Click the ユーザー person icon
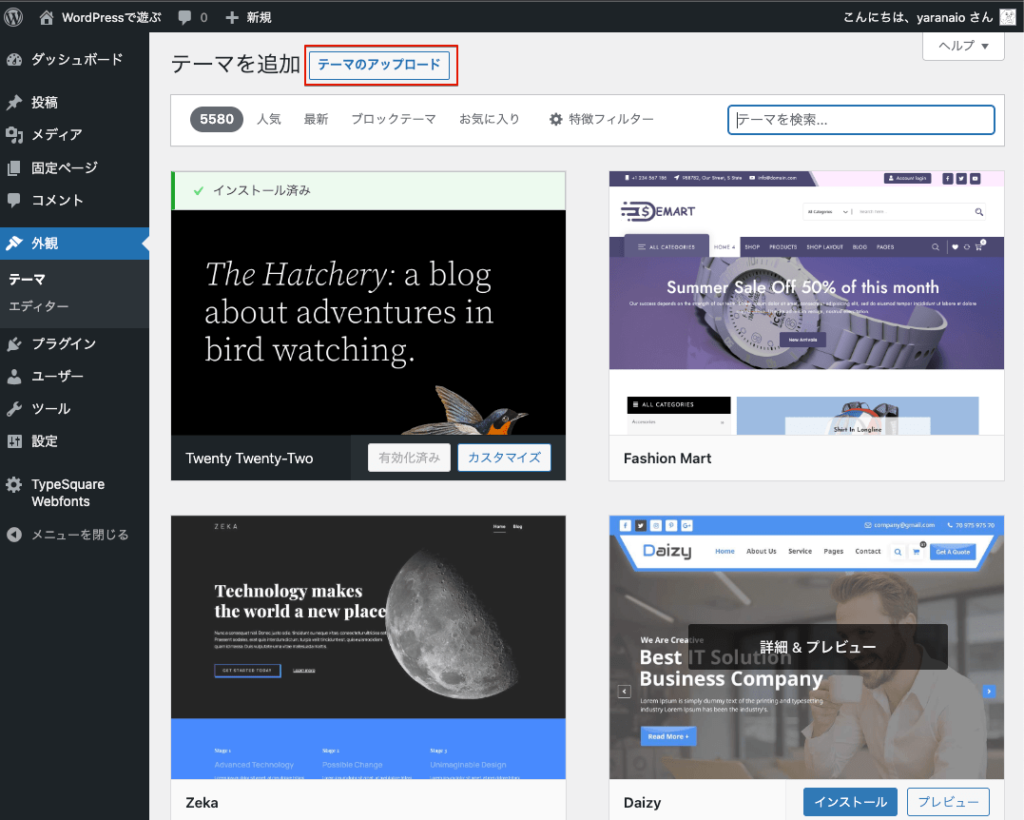Image resolution: width=1024 pixels, height=820 pixels. [14, 377]
